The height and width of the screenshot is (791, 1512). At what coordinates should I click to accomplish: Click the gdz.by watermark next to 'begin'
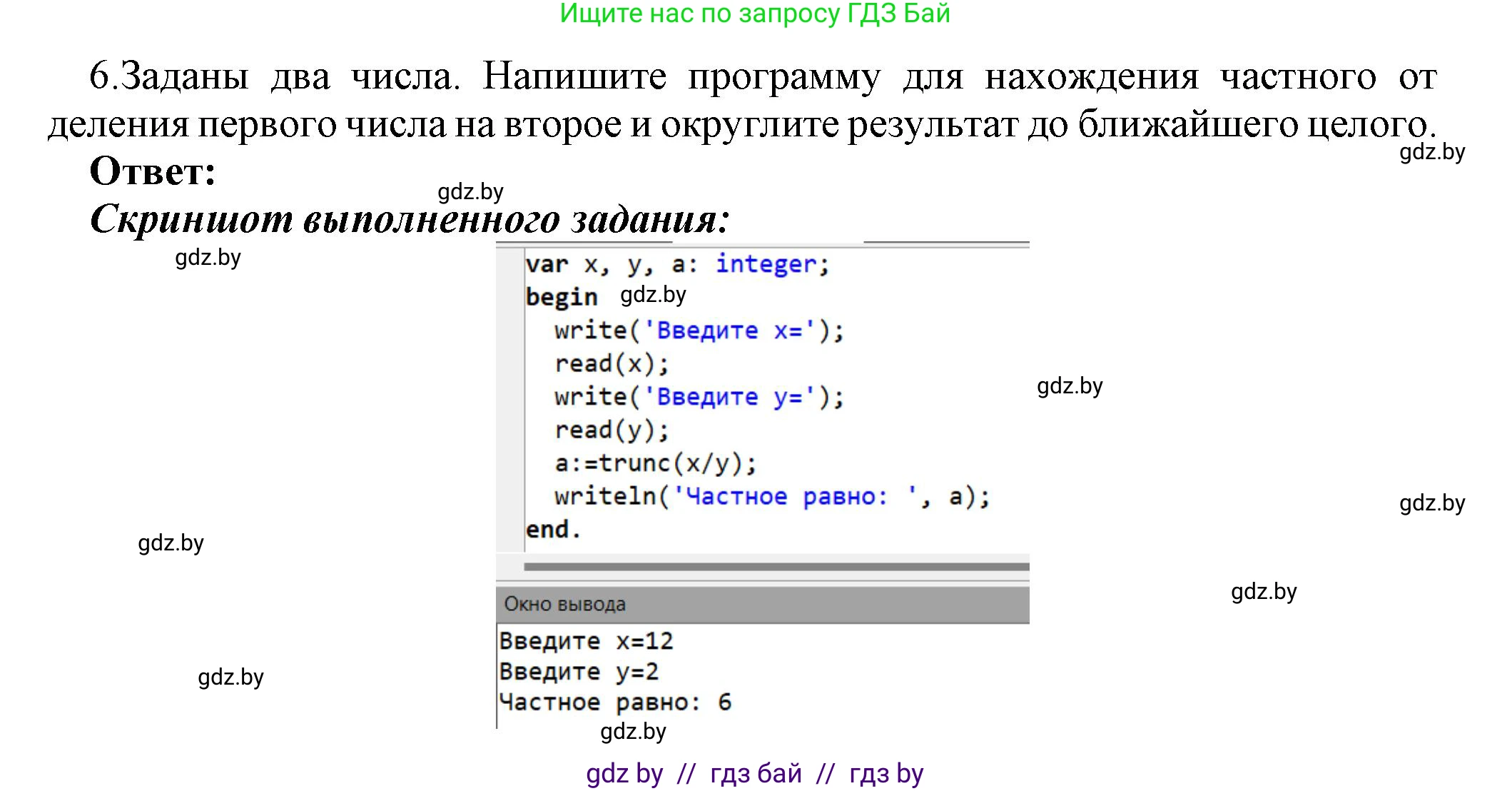(653, 295)
